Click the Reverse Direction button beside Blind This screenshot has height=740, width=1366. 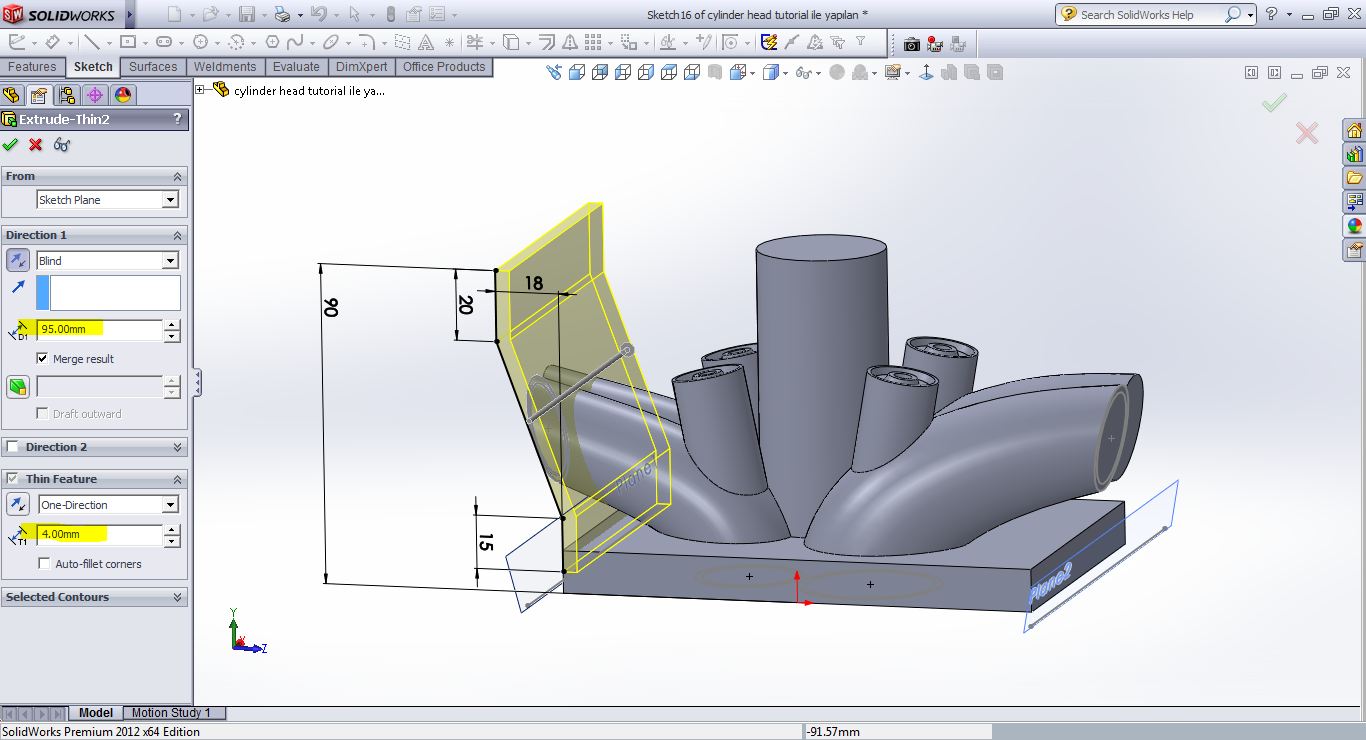(x=18, y=261)
